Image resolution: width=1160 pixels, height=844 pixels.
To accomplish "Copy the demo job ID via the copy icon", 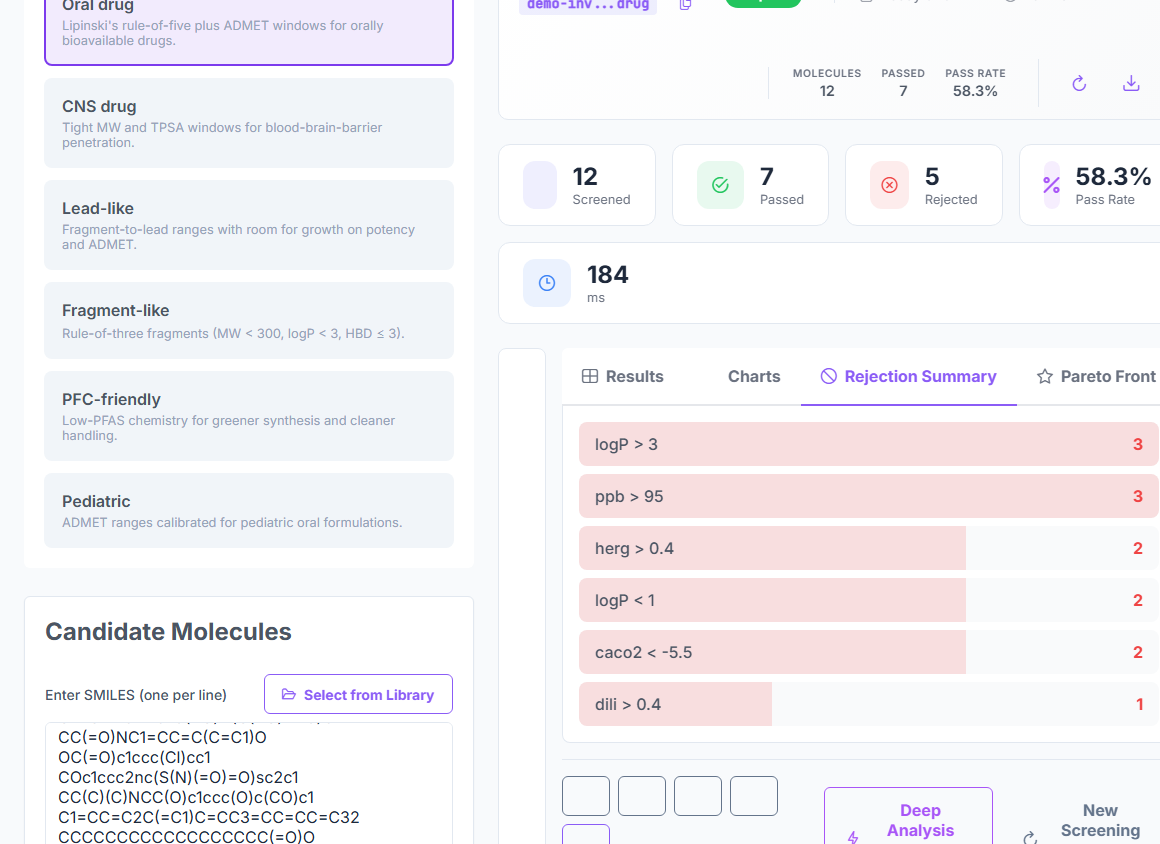I will click(x=685, y=4).
